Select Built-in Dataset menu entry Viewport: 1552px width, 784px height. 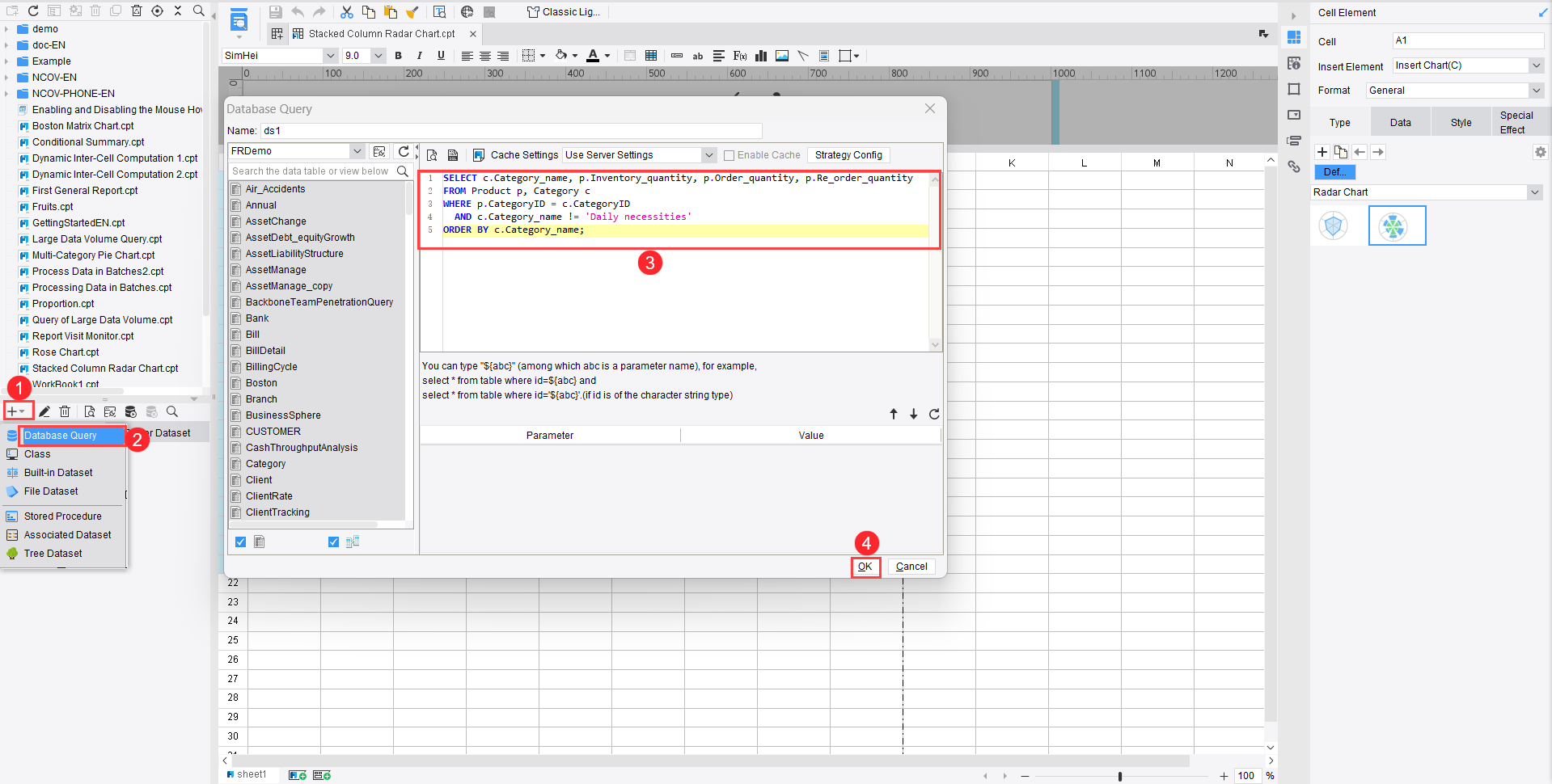[x=58, y=473]
